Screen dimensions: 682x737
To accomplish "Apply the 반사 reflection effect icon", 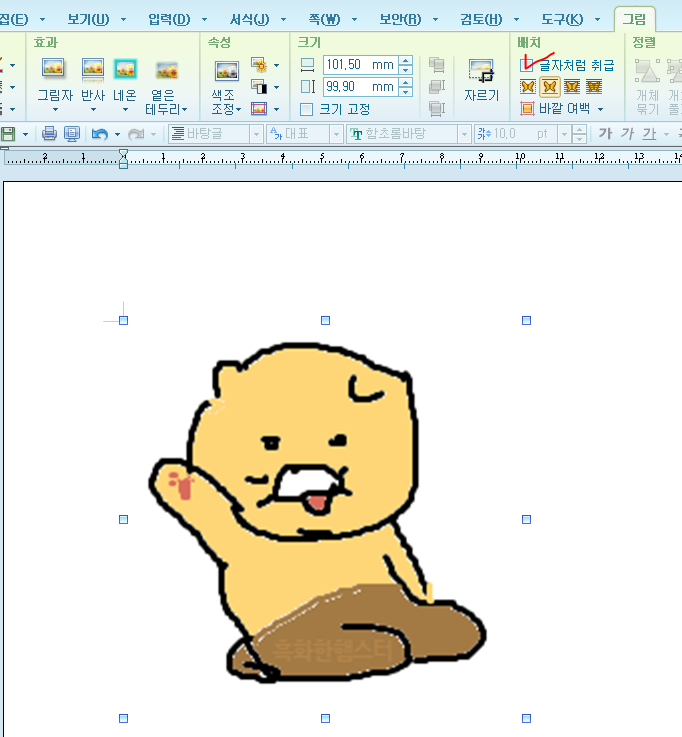I will [x=93, y=69].
